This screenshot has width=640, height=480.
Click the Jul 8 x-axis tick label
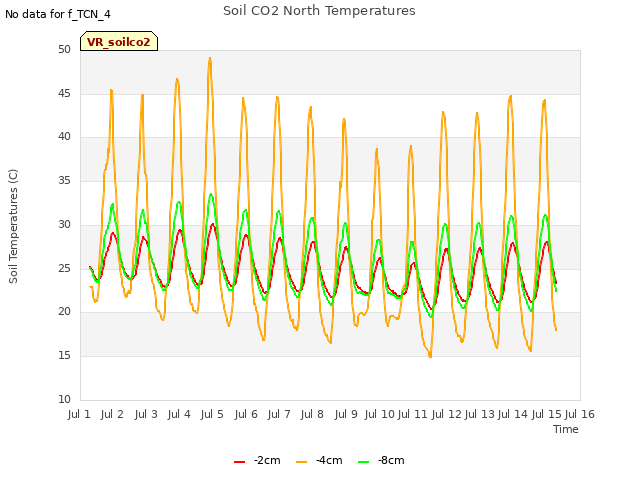click(x=312, y=414)
